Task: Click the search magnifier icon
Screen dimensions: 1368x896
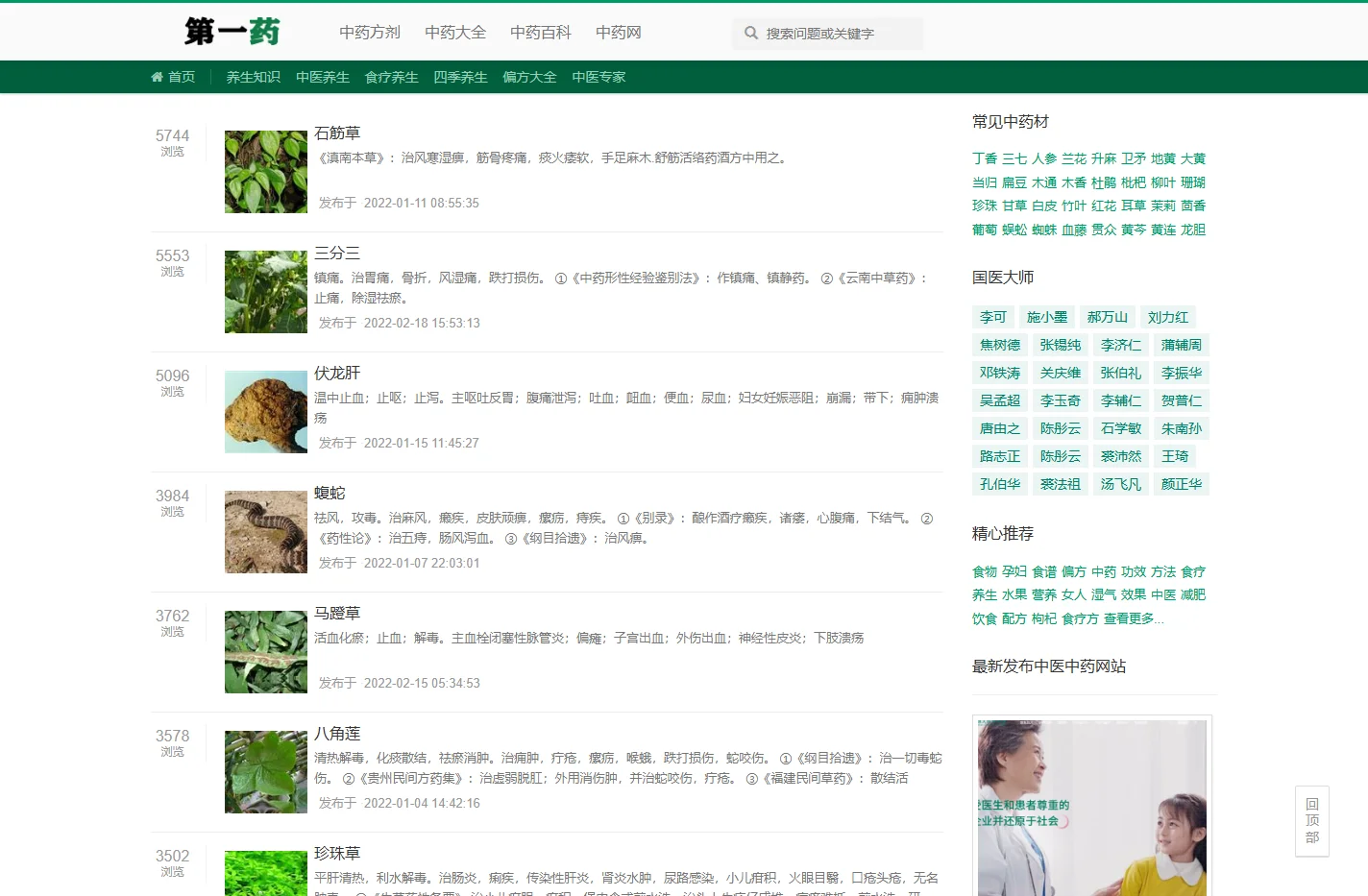Action: click(x=751, y=33)
